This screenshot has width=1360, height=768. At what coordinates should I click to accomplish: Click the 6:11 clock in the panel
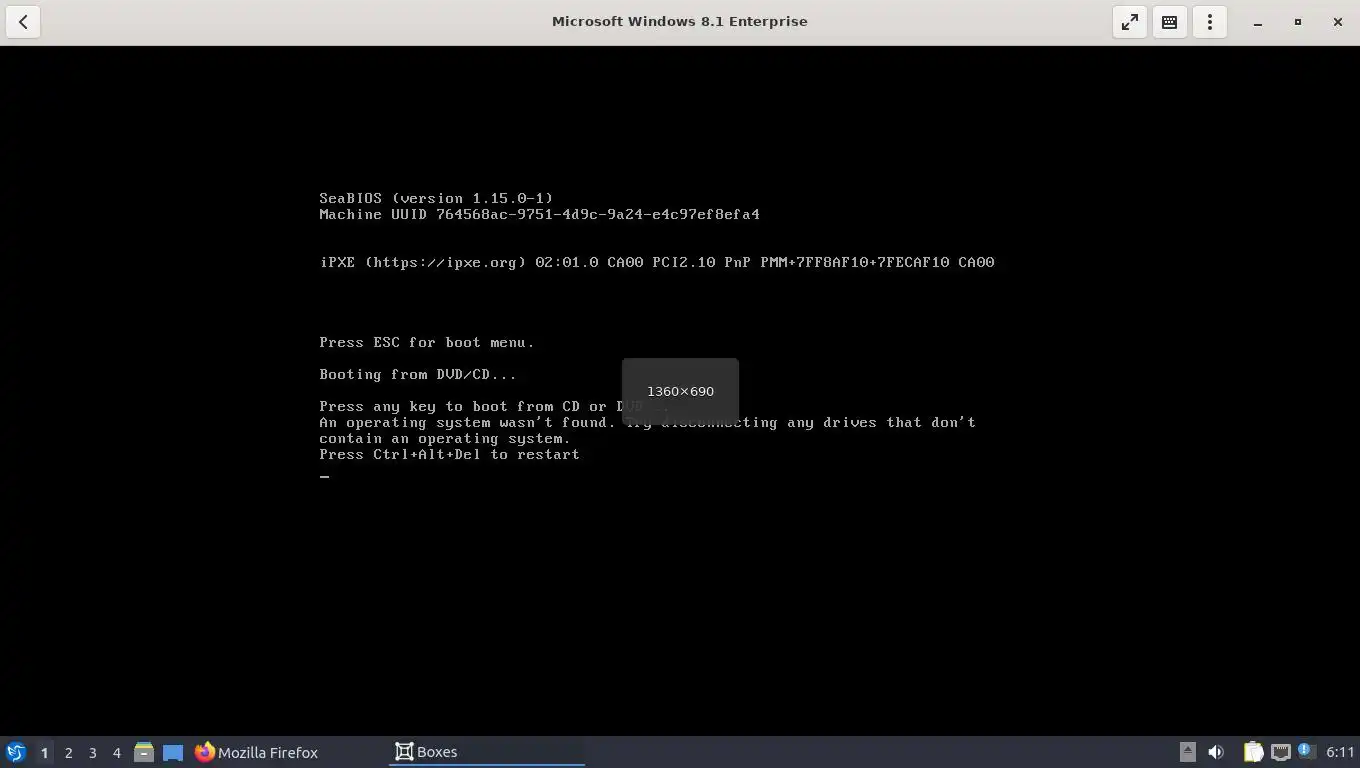(x=1339, y=752)
